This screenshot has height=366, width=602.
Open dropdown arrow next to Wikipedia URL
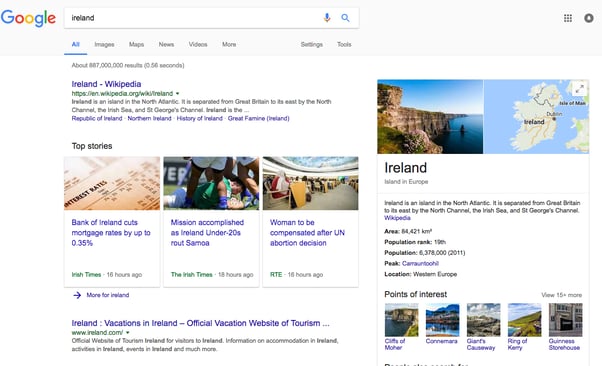[177, 93]
